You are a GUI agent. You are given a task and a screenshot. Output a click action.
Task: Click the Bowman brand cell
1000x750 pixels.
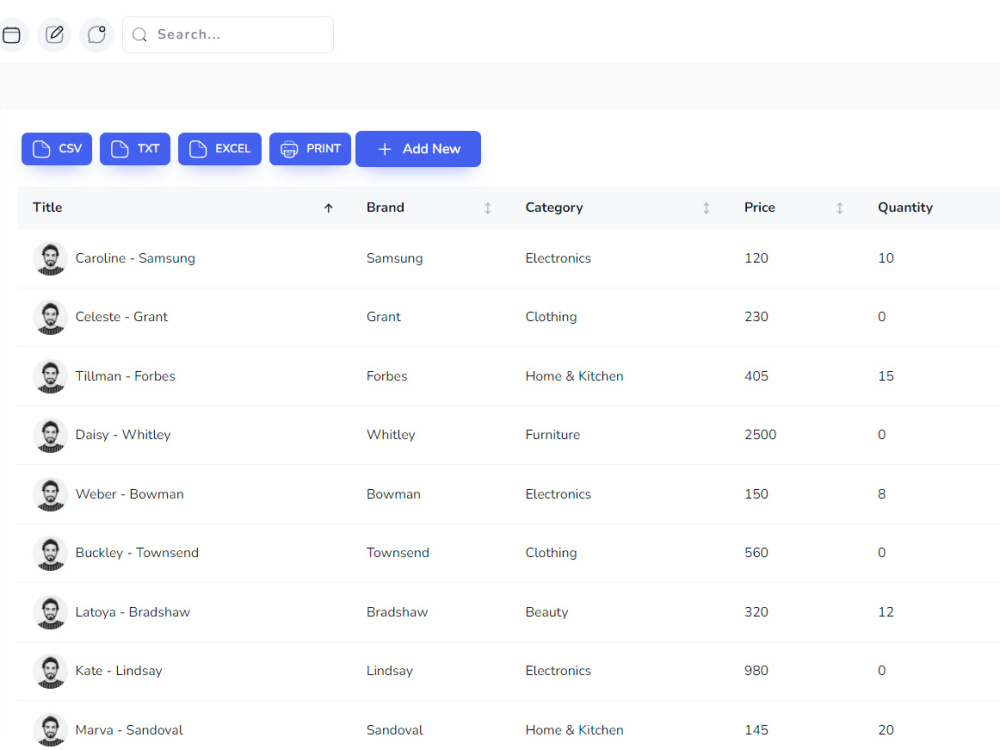coord(393,494)
